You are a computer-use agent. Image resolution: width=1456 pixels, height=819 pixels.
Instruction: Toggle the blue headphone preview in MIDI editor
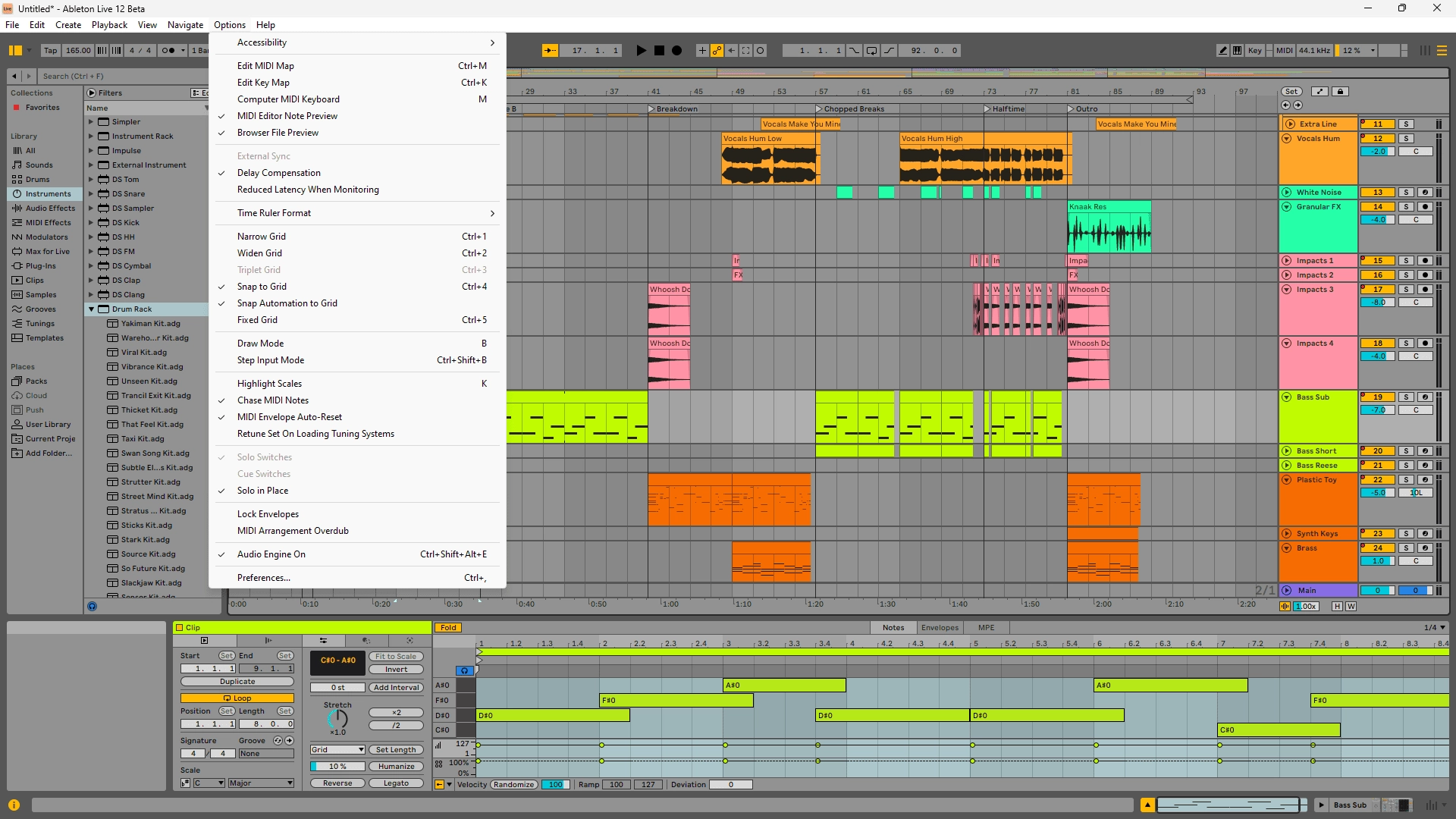point(465,670)
